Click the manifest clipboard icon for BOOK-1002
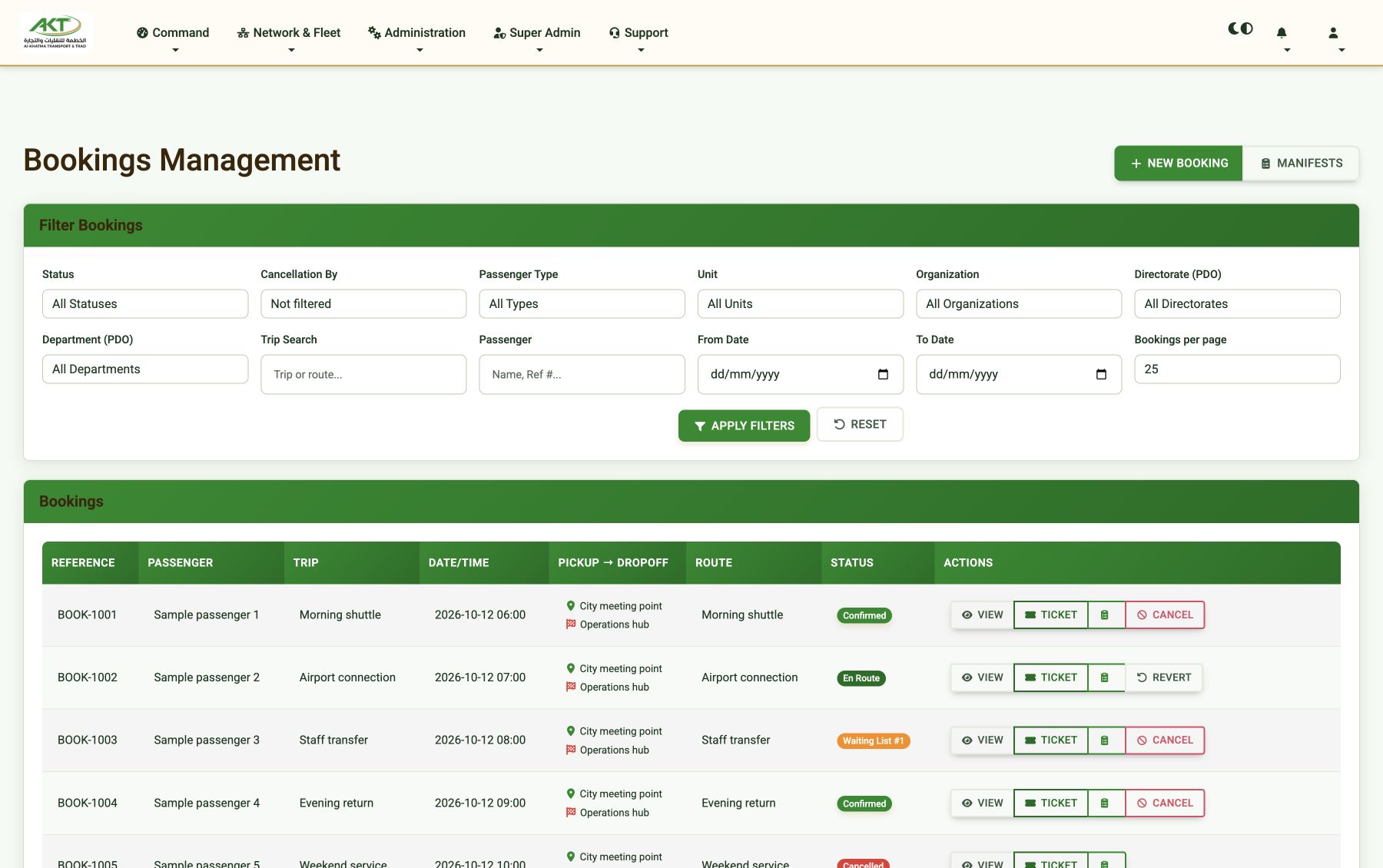This screenshot has width=1383, height=868. coord(1106,678)
